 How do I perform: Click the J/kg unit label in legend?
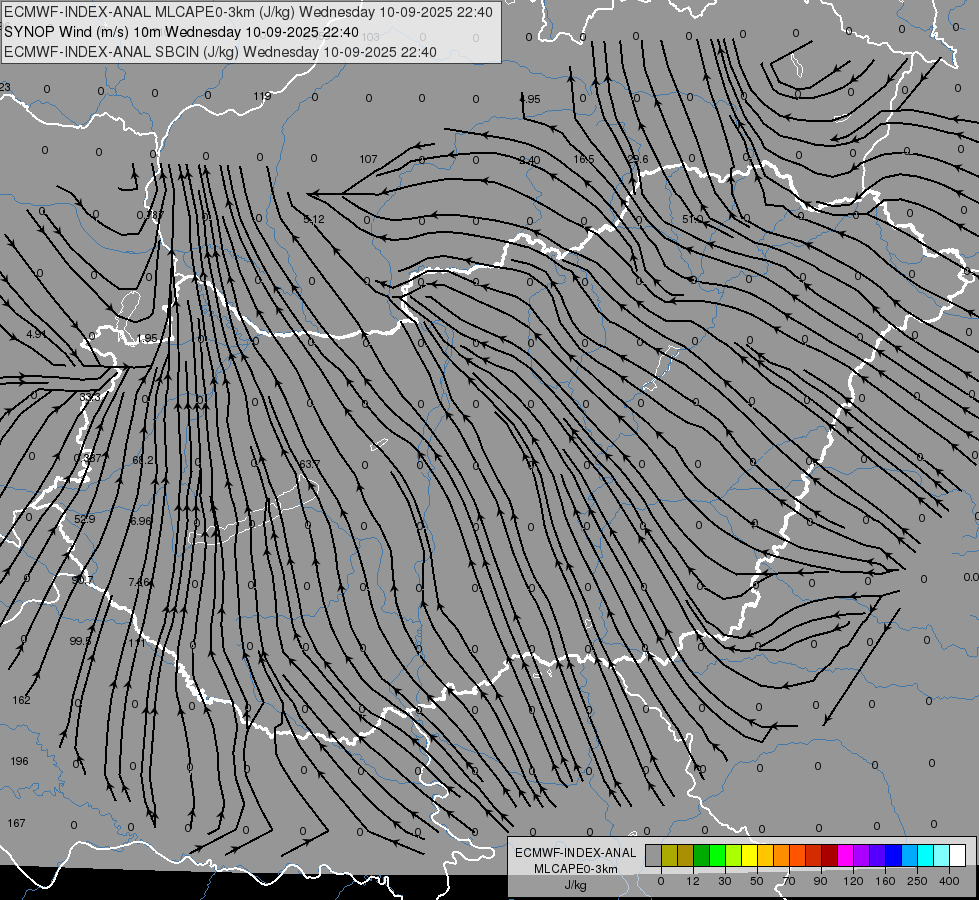[x=575, y=885]
